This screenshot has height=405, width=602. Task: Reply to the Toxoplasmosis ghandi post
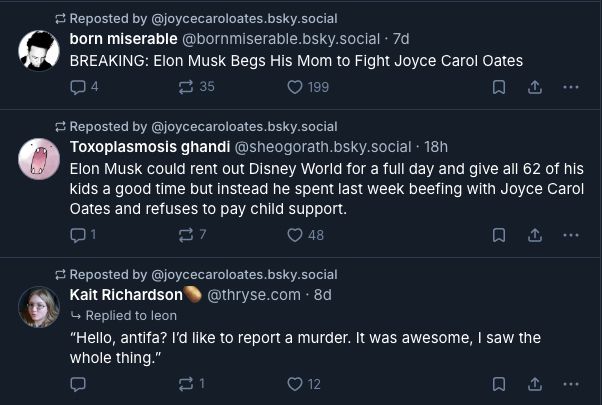click(79, 235)
